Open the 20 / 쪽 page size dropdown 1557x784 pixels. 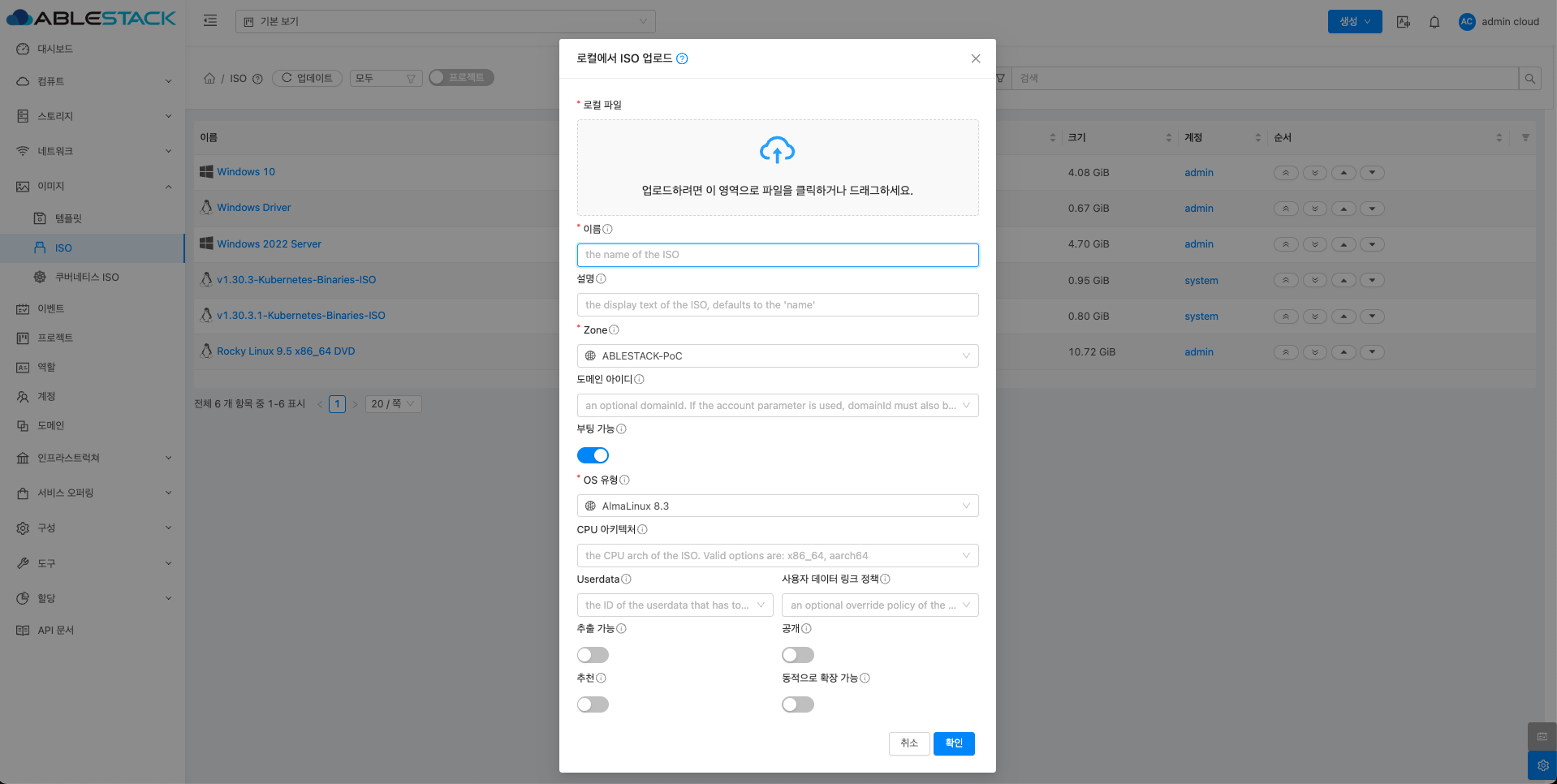[x=393, y=403]
